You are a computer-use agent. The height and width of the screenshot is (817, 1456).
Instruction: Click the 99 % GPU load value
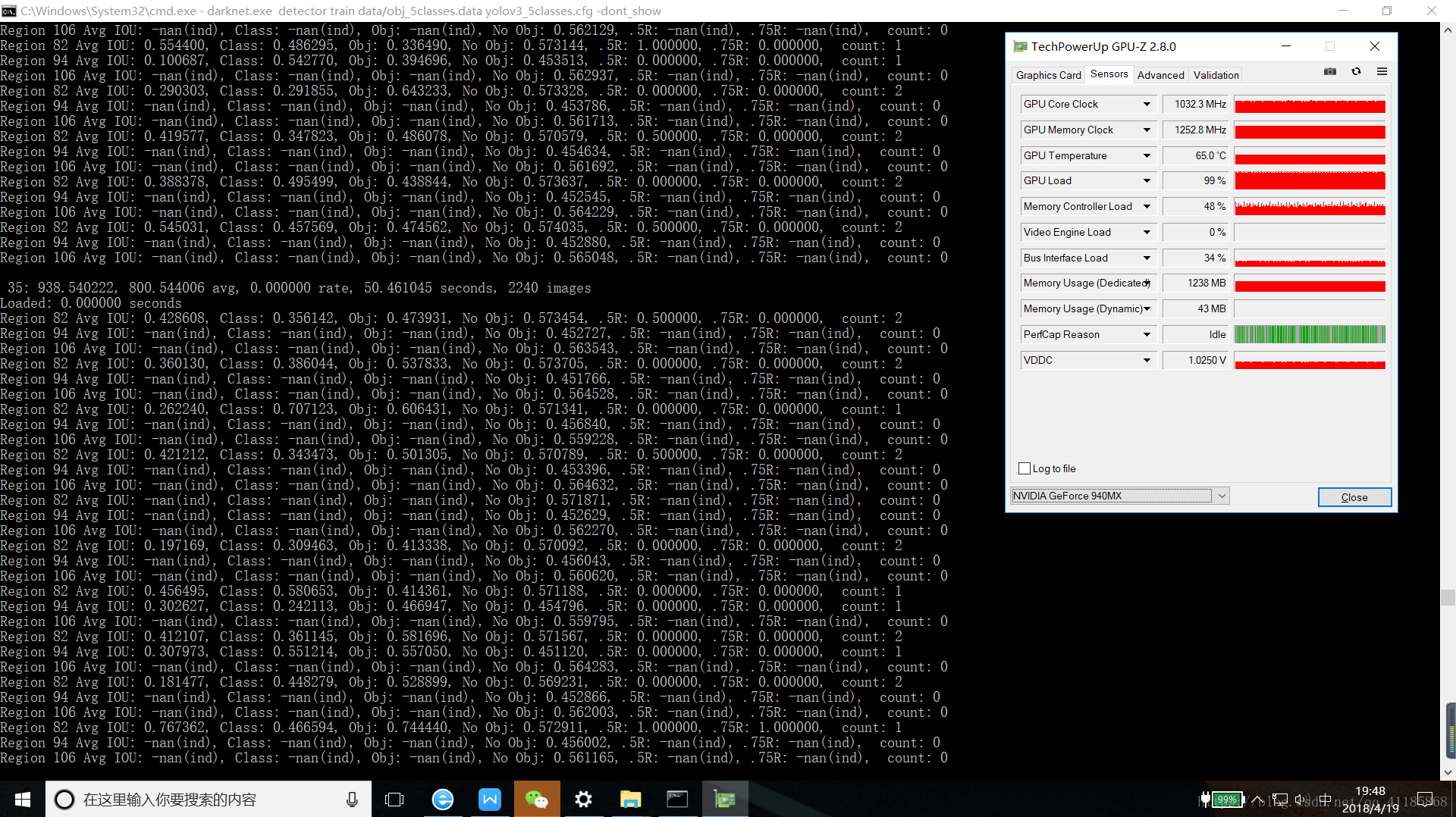tap(1196, 181)
